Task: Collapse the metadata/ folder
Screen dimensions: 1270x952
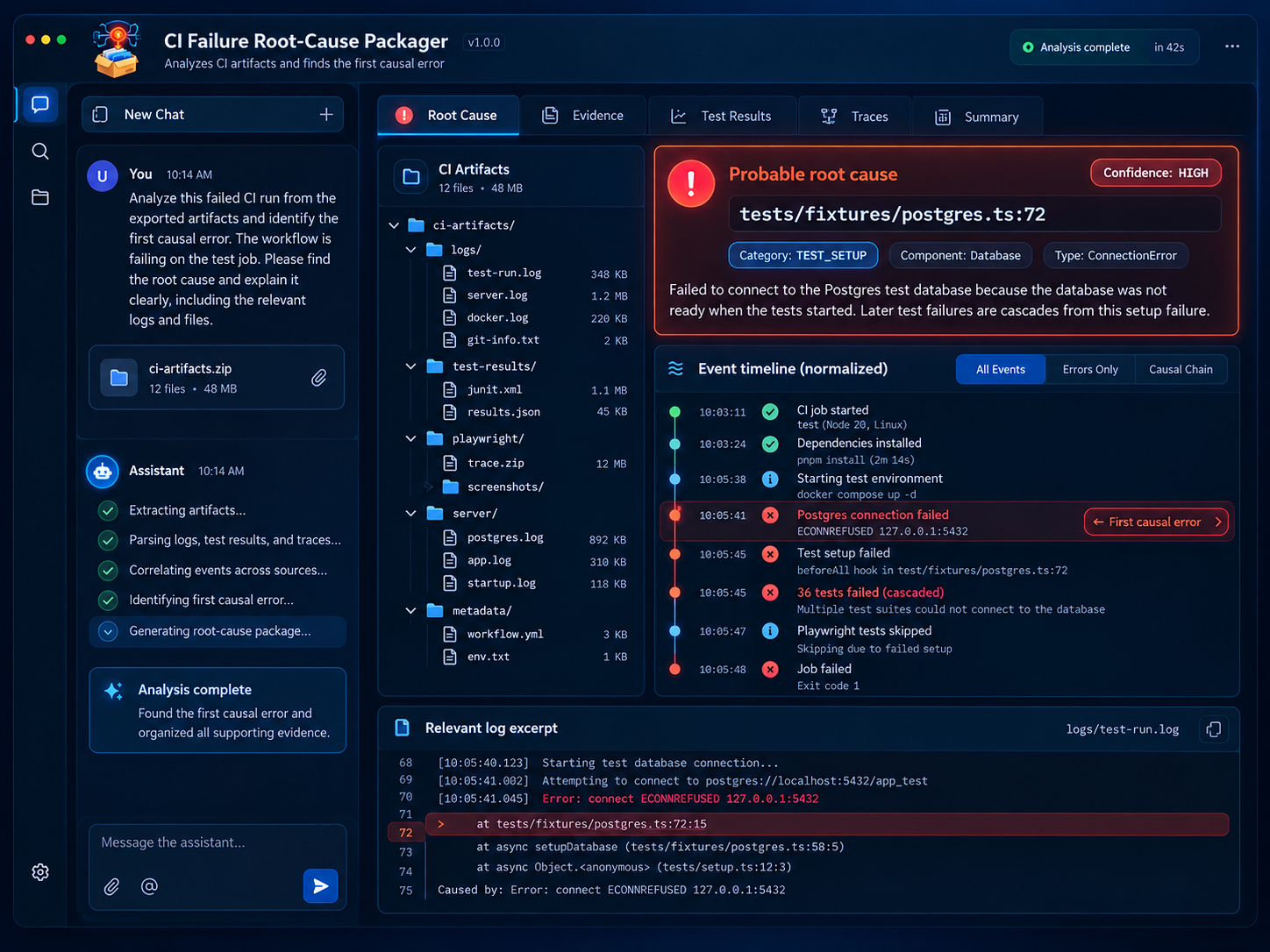Action: pyautogui.click(x=410, y=611)
